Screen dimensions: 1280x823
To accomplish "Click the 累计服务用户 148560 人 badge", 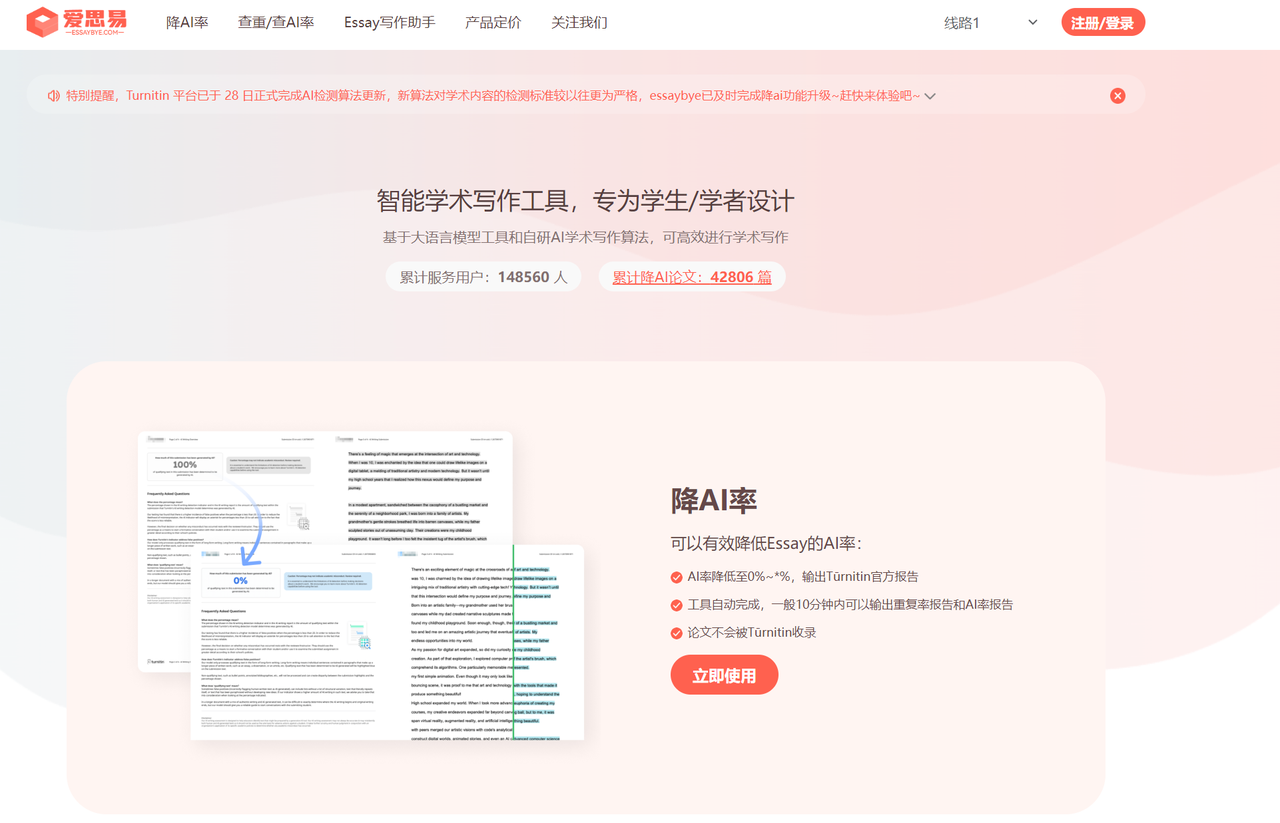I will [483, 277].
